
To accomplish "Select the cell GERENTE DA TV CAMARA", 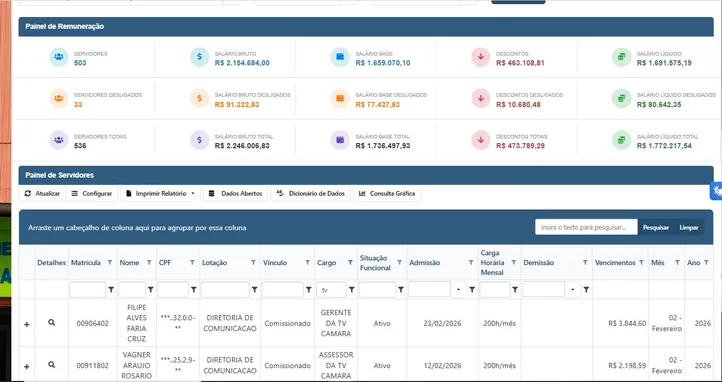I will (336, 323).
